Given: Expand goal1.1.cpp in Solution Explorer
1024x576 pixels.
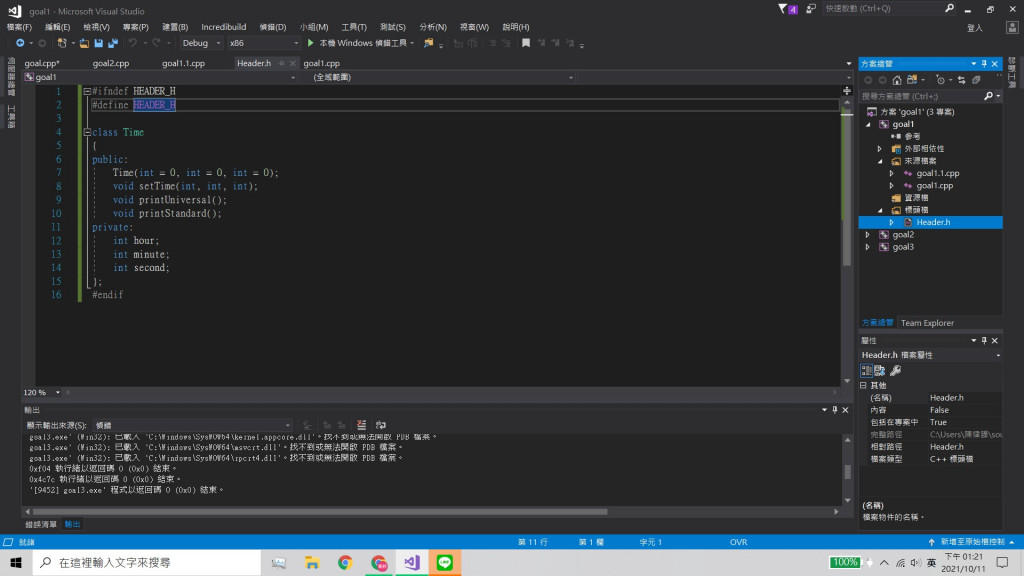Looking at the screenshot, I should click(891, 174).
